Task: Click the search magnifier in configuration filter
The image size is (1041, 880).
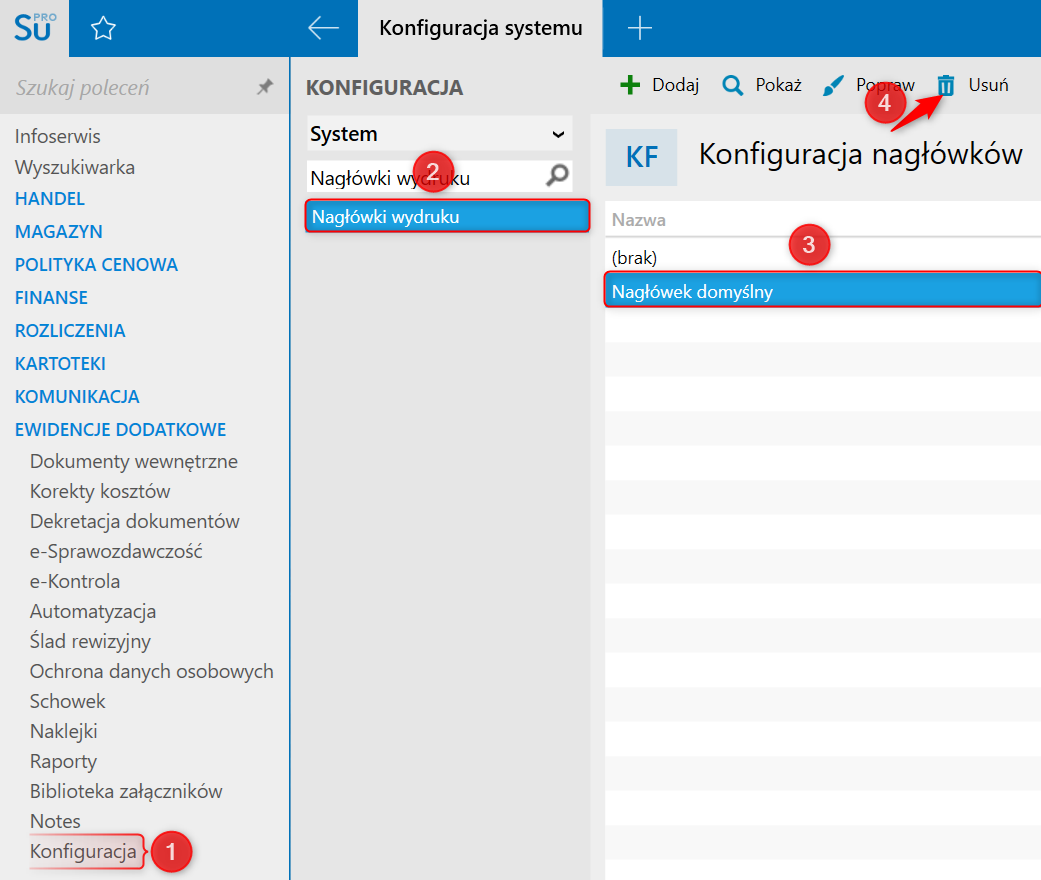Action: (x=557, y=175)
